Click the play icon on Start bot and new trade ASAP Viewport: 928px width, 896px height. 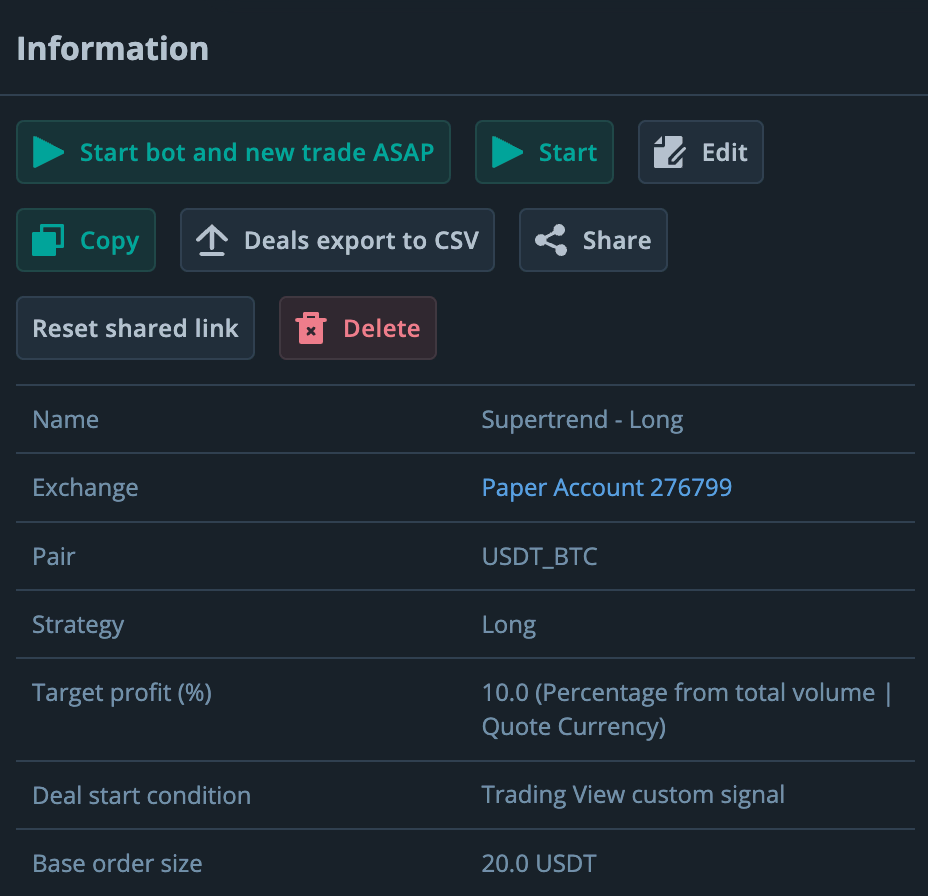[49, 153]
